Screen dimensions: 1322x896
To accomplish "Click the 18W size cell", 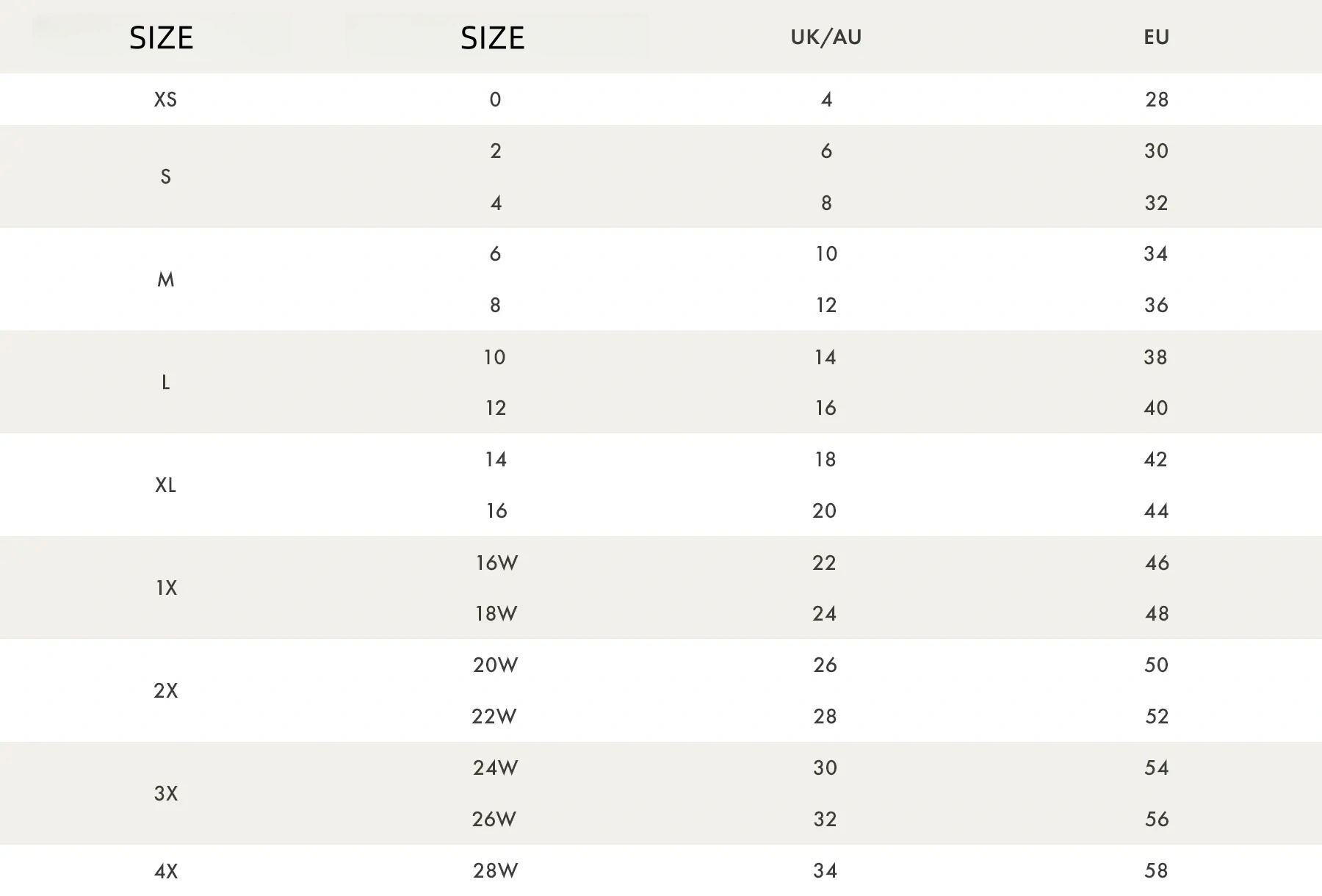I will 496,614.
